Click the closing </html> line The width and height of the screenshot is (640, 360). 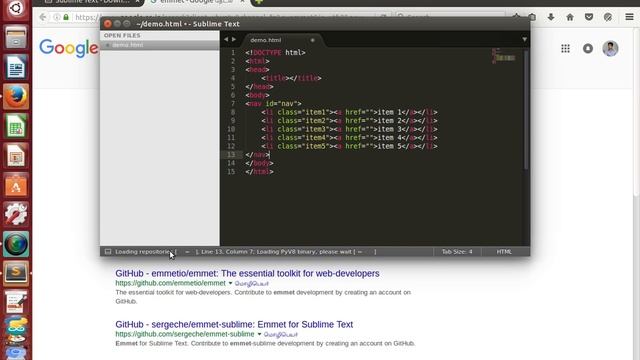[x=259, y=172]
